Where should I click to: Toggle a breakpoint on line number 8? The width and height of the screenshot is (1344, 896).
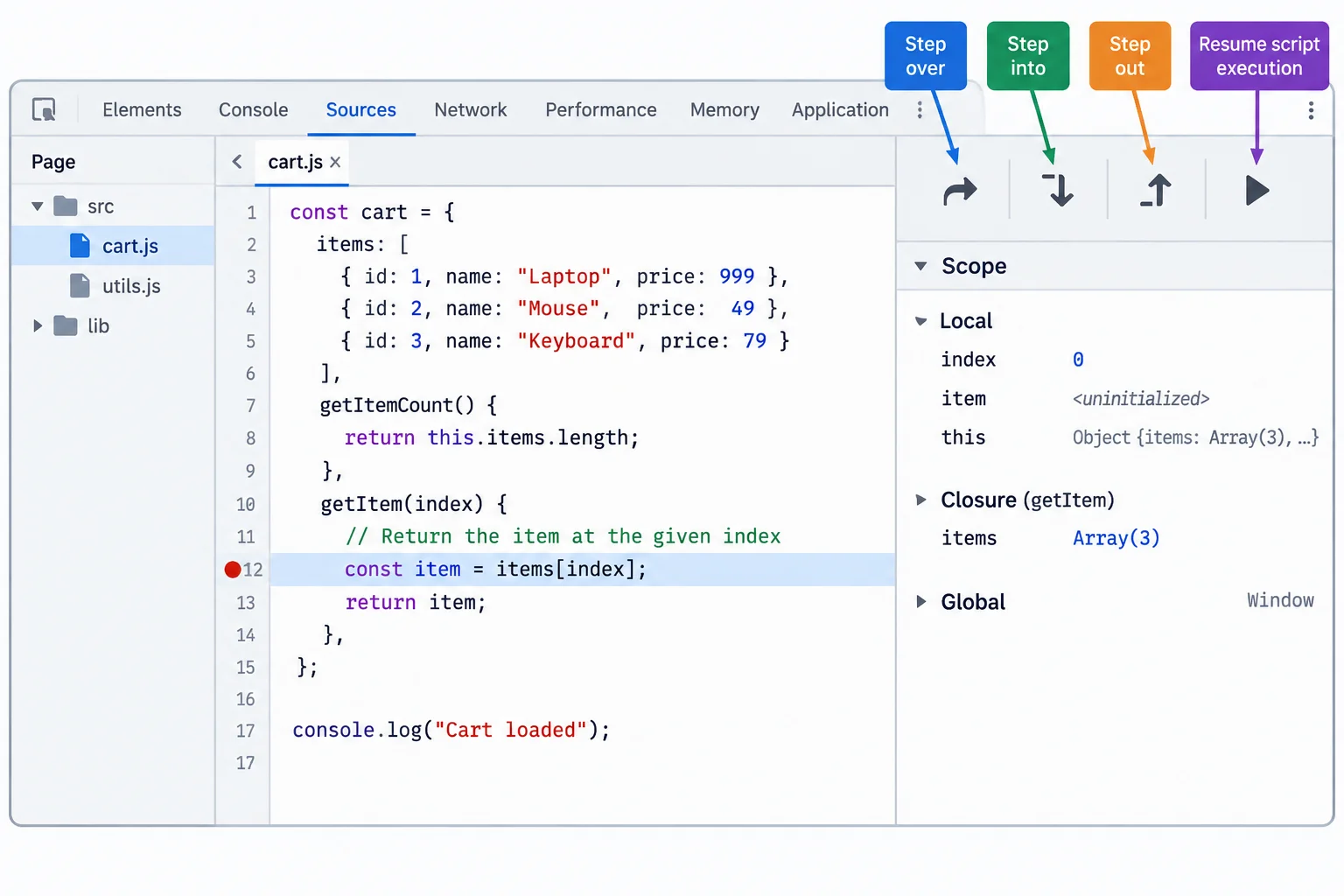250,438
